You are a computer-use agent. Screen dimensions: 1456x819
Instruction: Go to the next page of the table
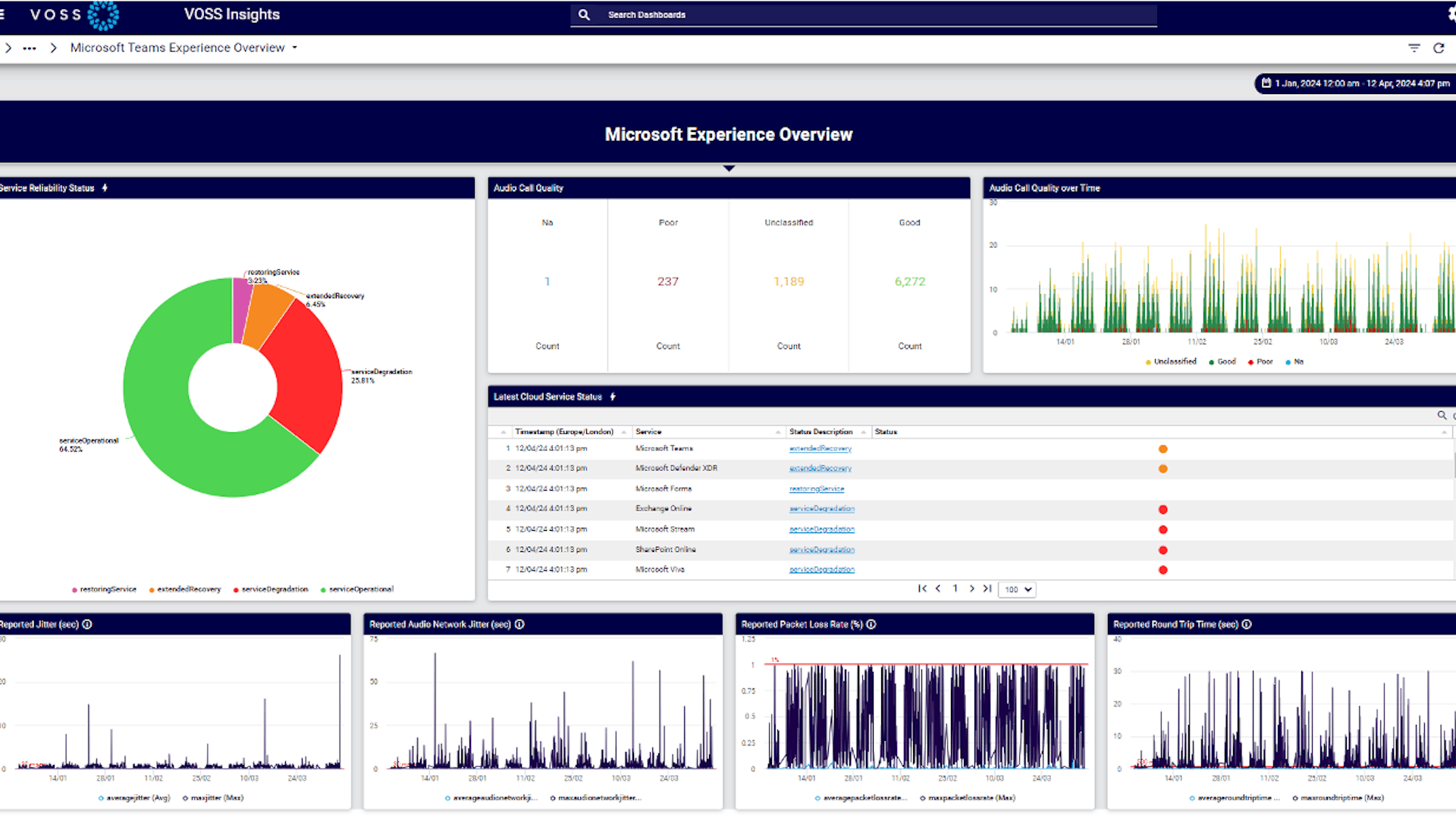click(971, 588)
